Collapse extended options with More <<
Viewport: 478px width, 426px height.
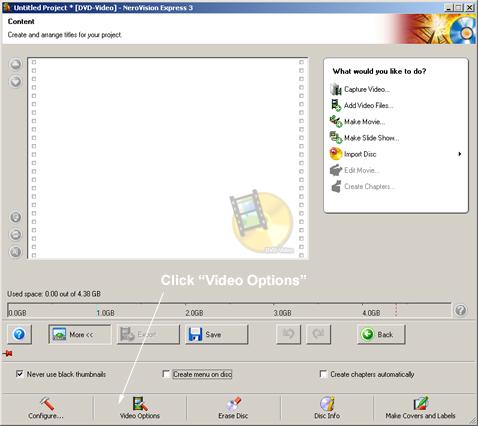[80, 334]
